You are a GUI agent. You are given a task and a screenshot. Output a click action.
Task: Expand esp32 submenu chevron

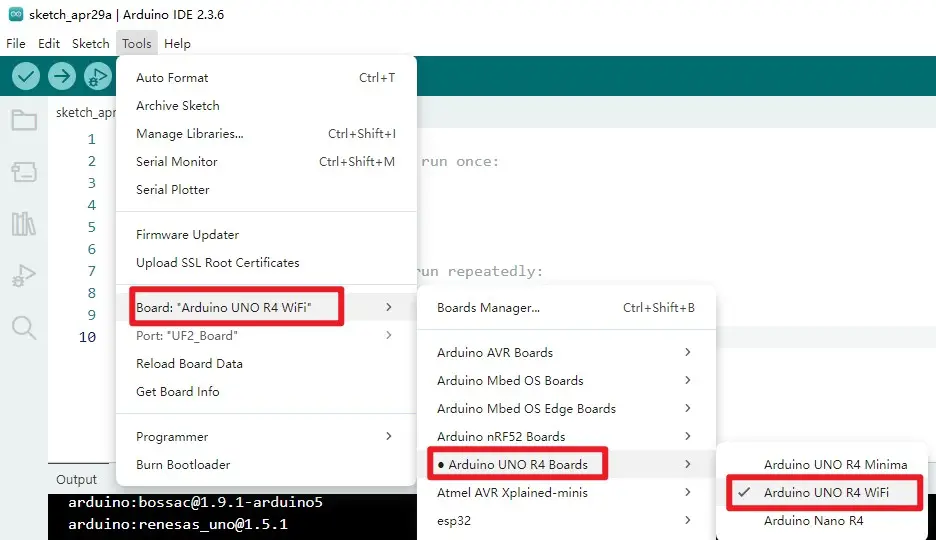click(x=688, y=521)
